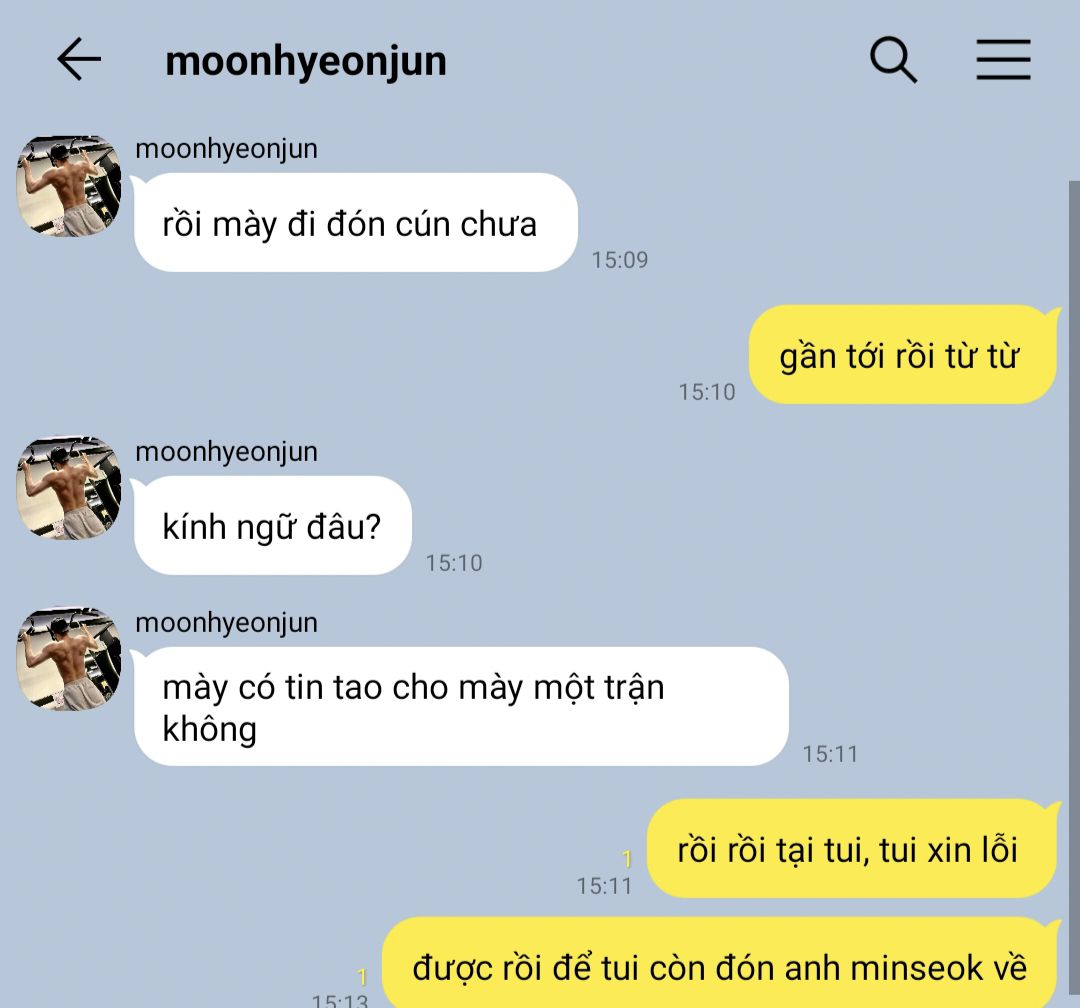The height and width of the screenshot is (1008, 1080).
Task: Select the message "kính ngữ đâu?"
Action: point(273,526)
